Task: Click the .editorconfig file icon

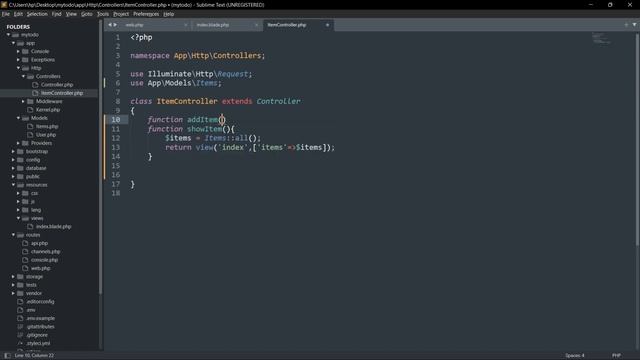Action: coord(20,302)
